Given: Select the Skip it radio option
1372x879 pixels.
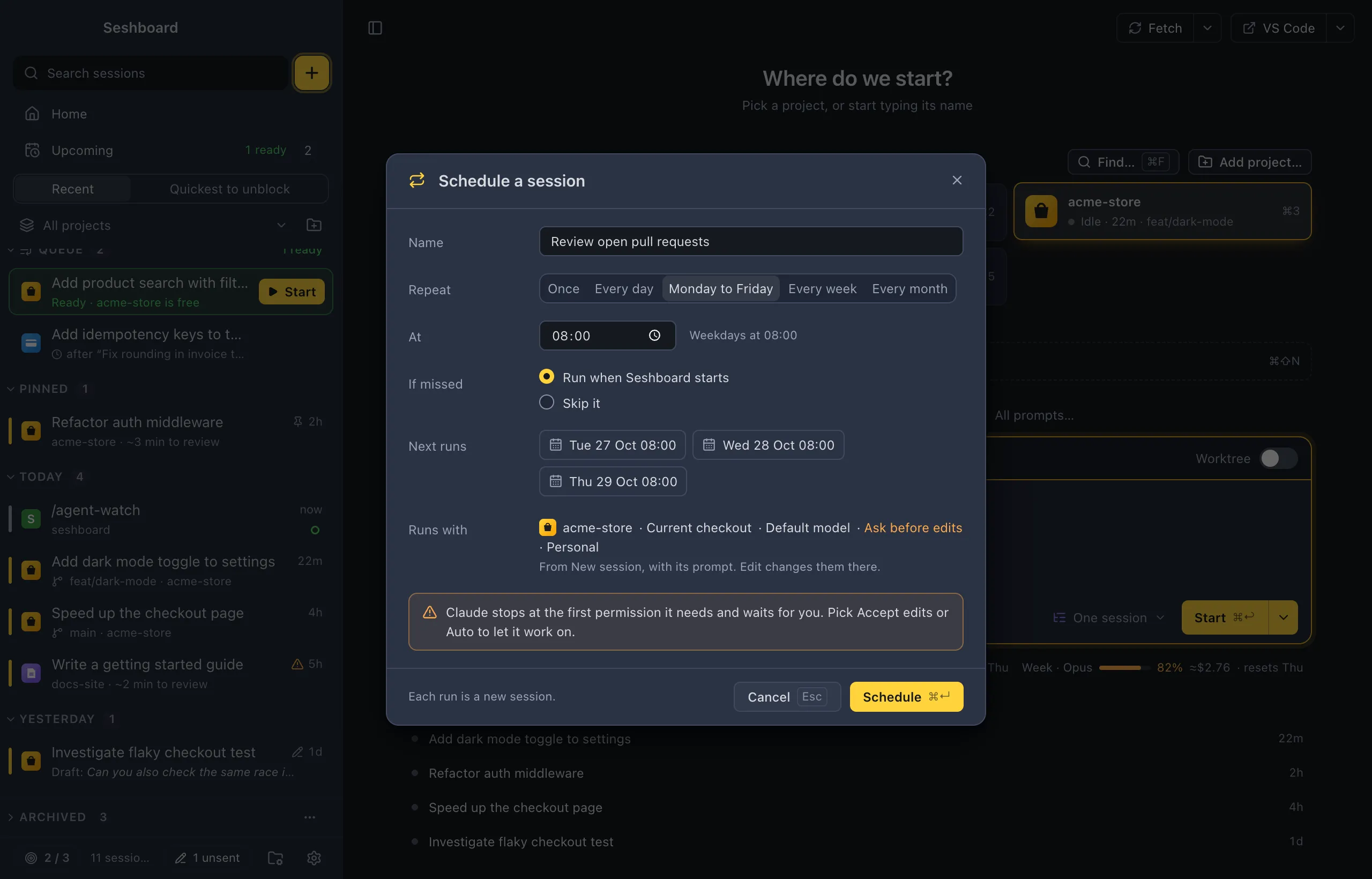Looking at the screenshot, I should [x=546, y=403].
